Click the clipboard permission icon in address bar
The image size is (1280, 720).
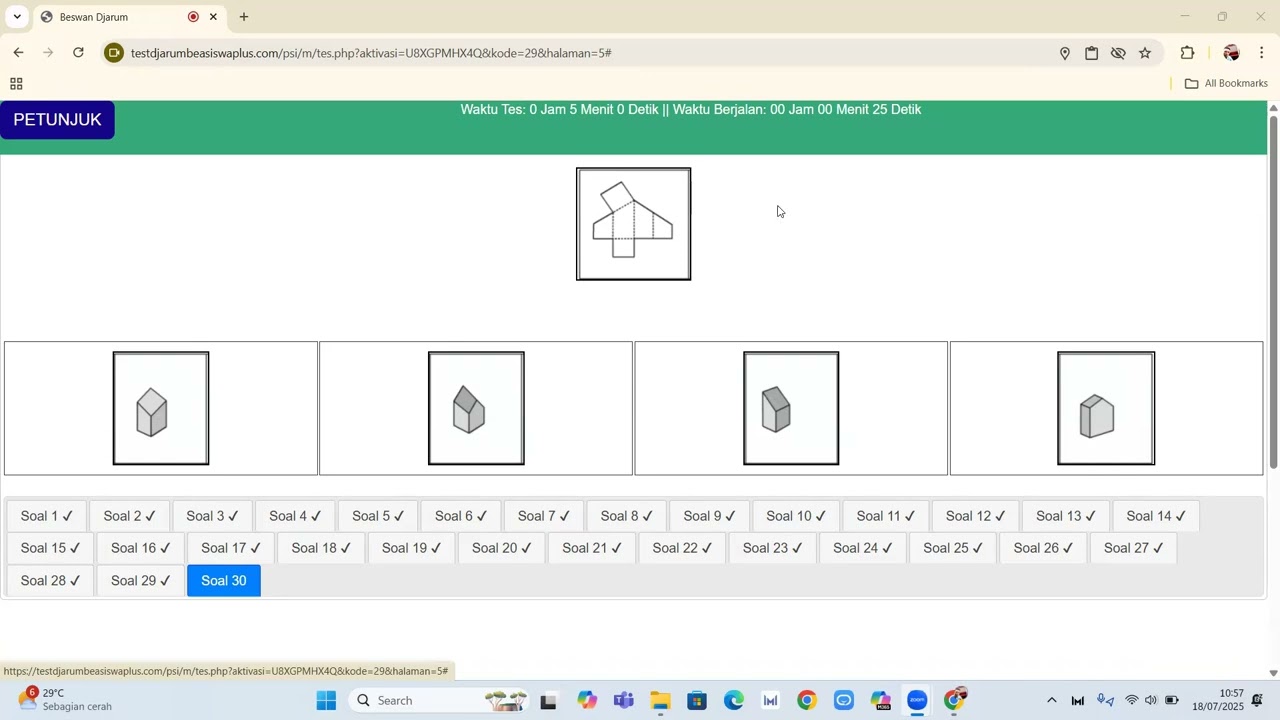pos(1092,53)
